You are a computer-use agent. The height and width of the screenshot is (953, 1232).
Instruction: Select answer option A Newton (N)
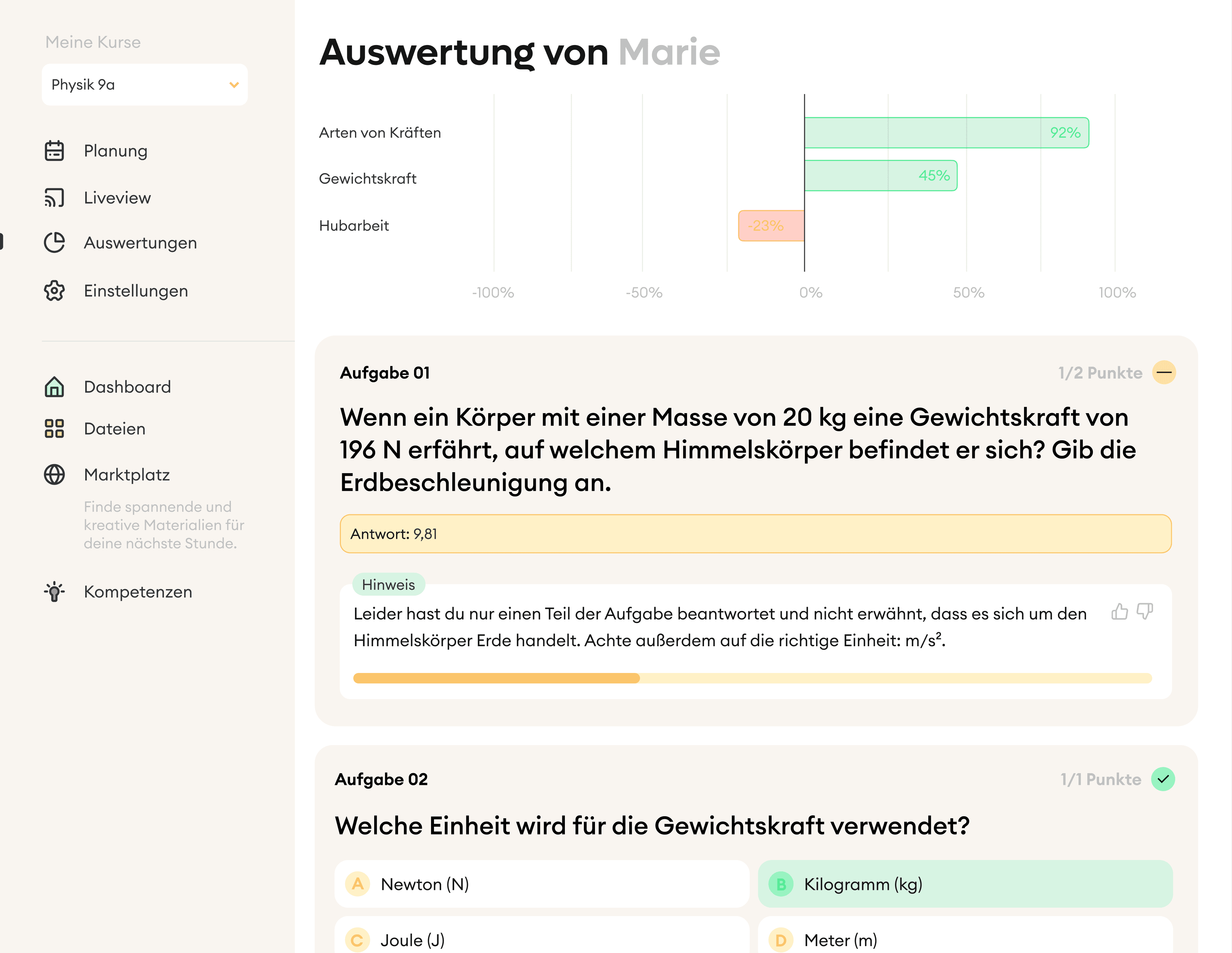pos(541,883)
